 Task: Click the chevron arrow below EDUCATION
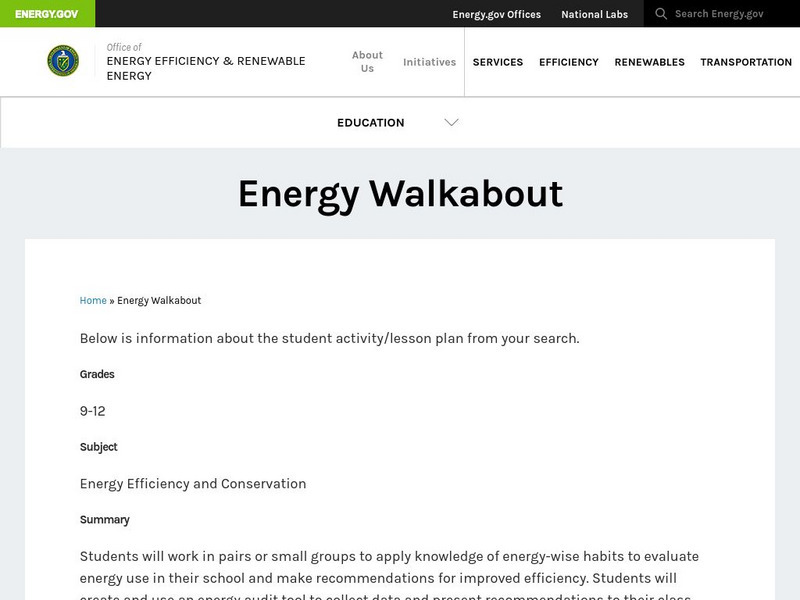453,122
